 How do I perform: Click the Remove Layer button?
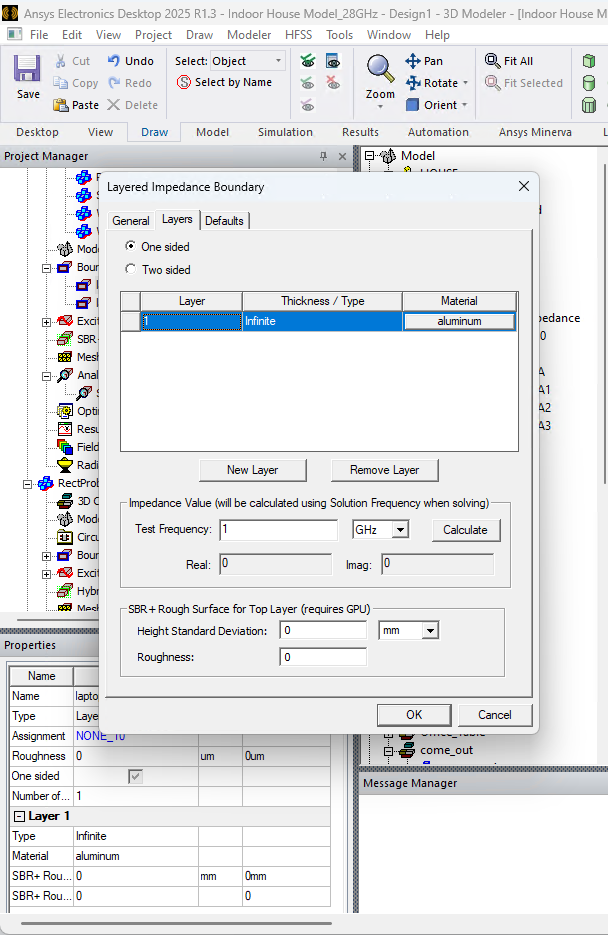coord(384,470)
